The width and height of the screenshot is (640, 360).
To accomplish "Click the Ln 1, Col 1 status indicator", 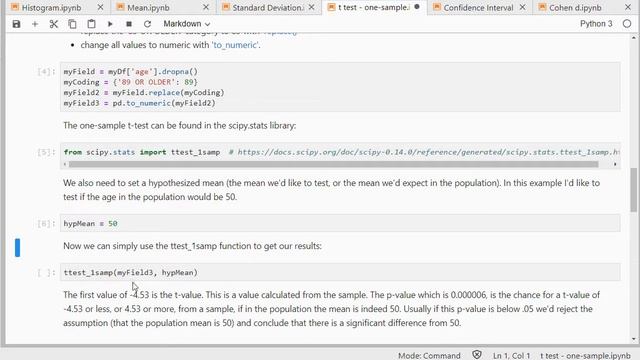I will click(x=511, y=356).
